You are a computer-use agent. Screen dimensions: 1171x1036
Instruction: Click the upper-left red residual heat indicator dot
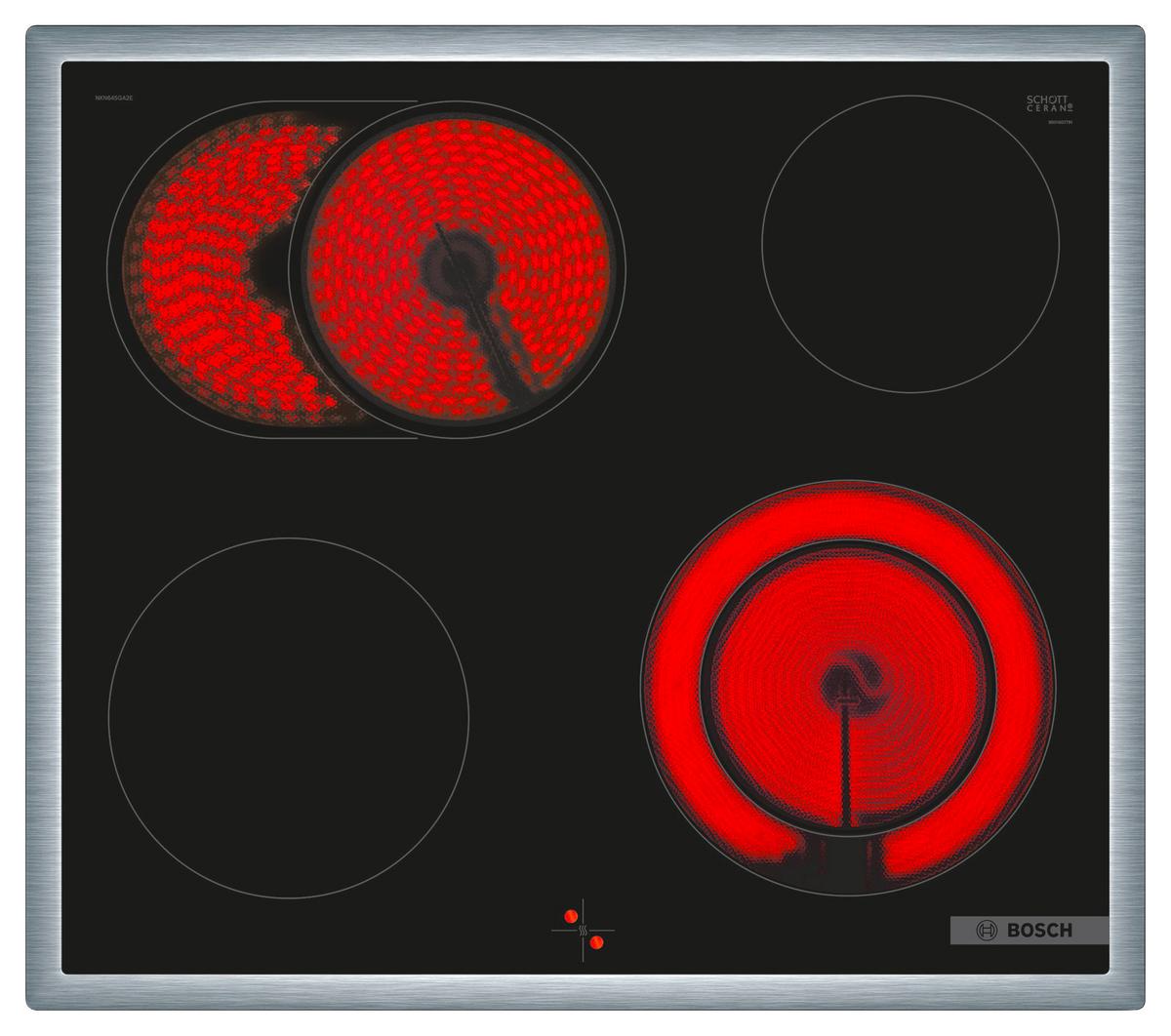point(570,916)
